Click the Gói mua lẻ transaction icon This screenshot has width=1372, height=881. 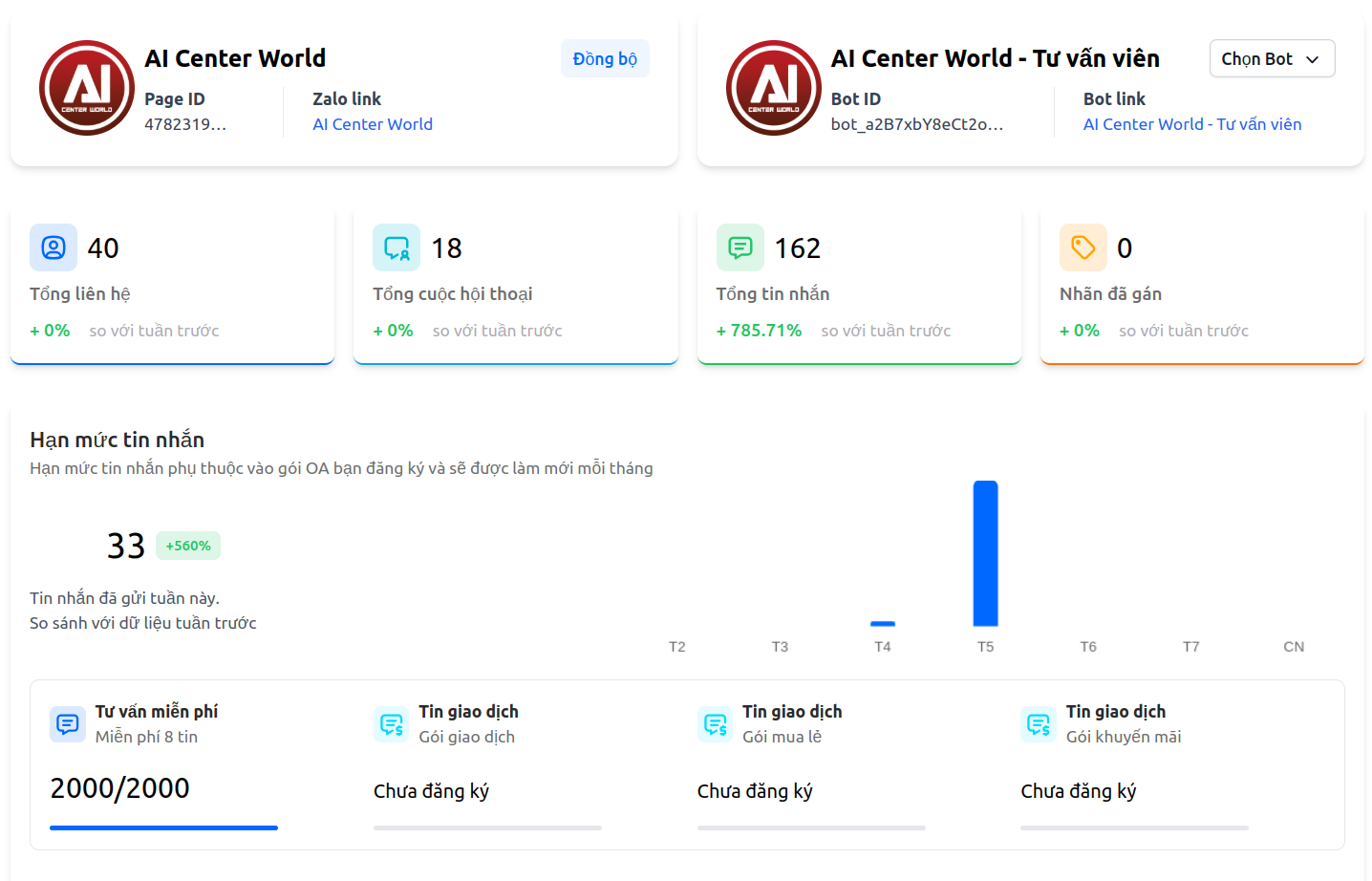tap(715, 724)
